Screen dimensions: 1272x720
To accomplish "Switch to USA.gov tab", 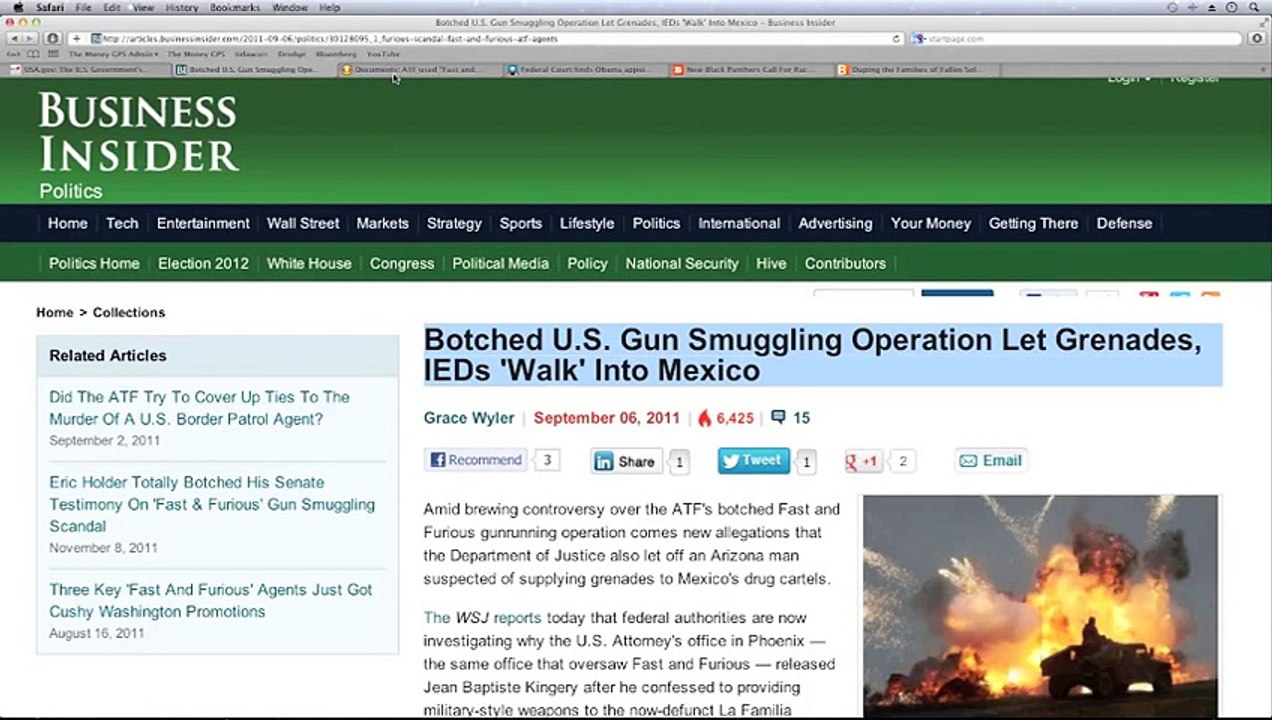I will 87,70.
